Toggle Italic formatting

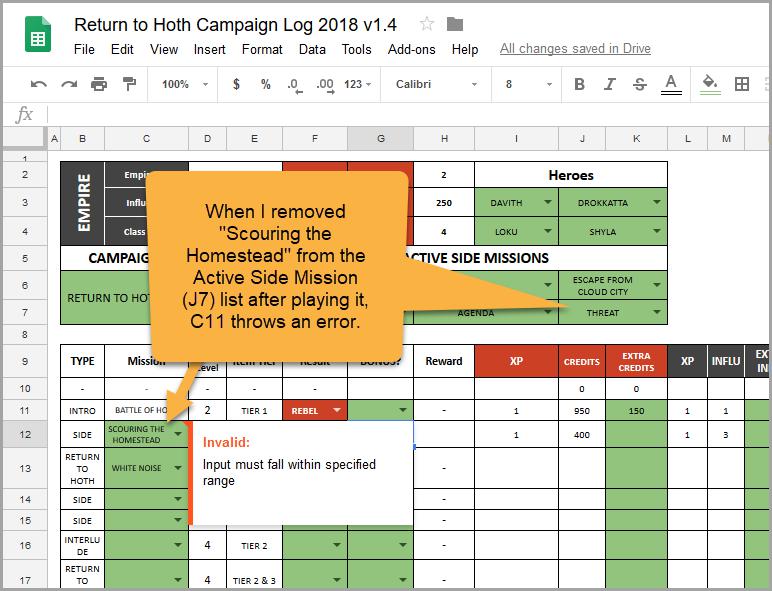pos(610,84)
